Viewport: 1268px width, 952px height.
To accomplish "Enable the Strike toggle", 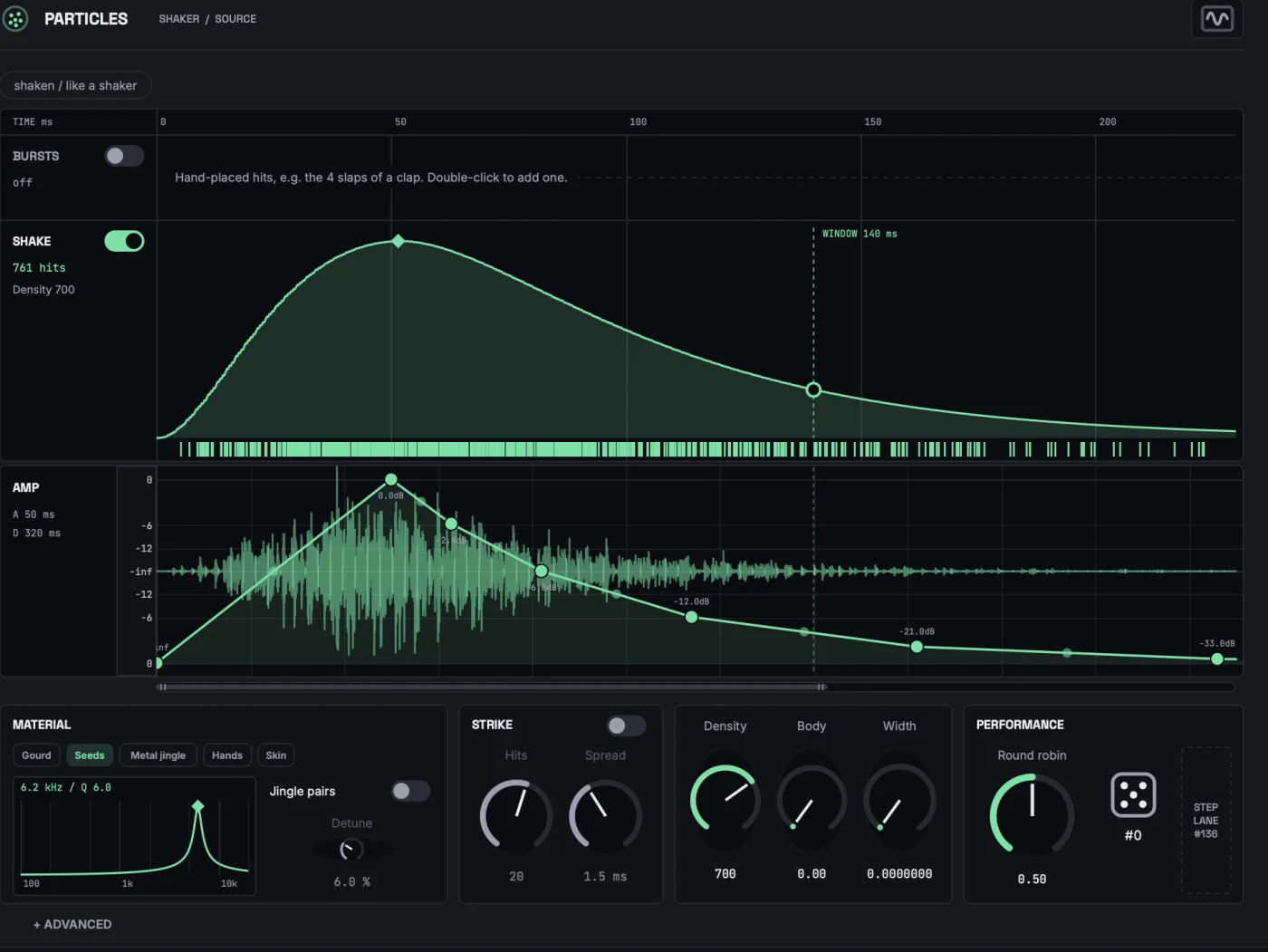I will [x=626, y=726].
